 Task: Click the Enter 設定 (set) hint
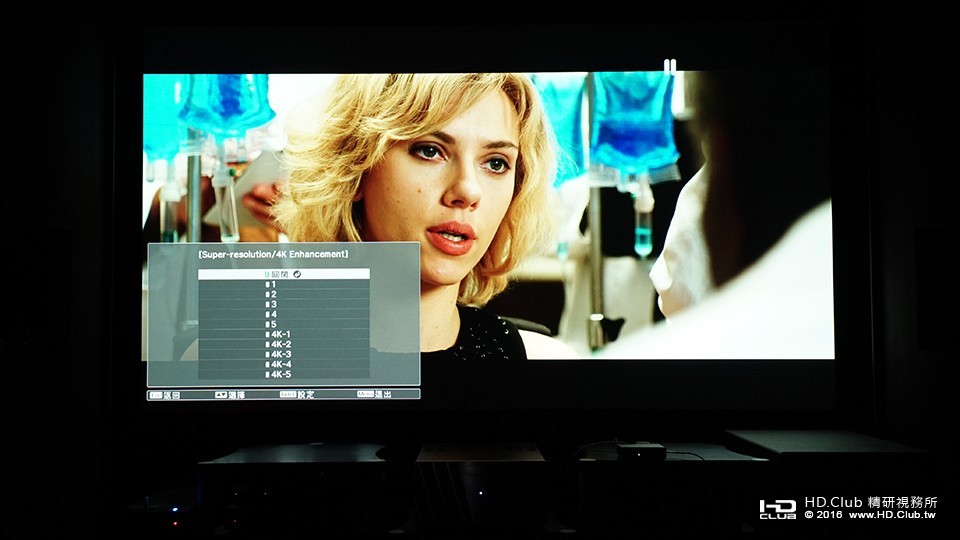tap(297, 395)
